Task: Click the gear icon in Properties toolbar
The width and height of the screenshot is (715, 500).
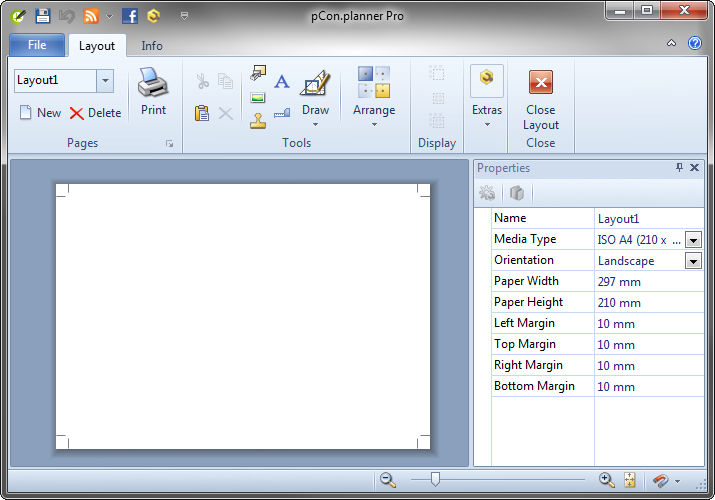Action: (x=487, y=193)
